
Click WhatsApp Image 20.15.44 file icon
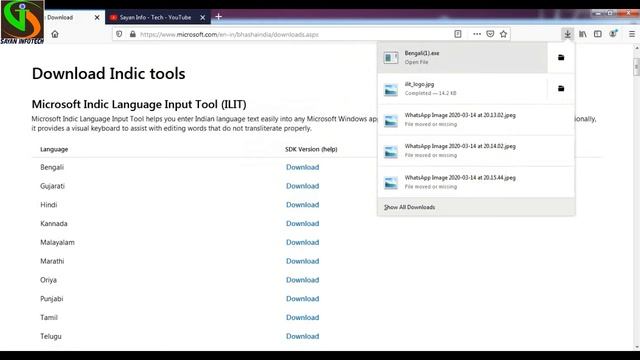(391, 183)
